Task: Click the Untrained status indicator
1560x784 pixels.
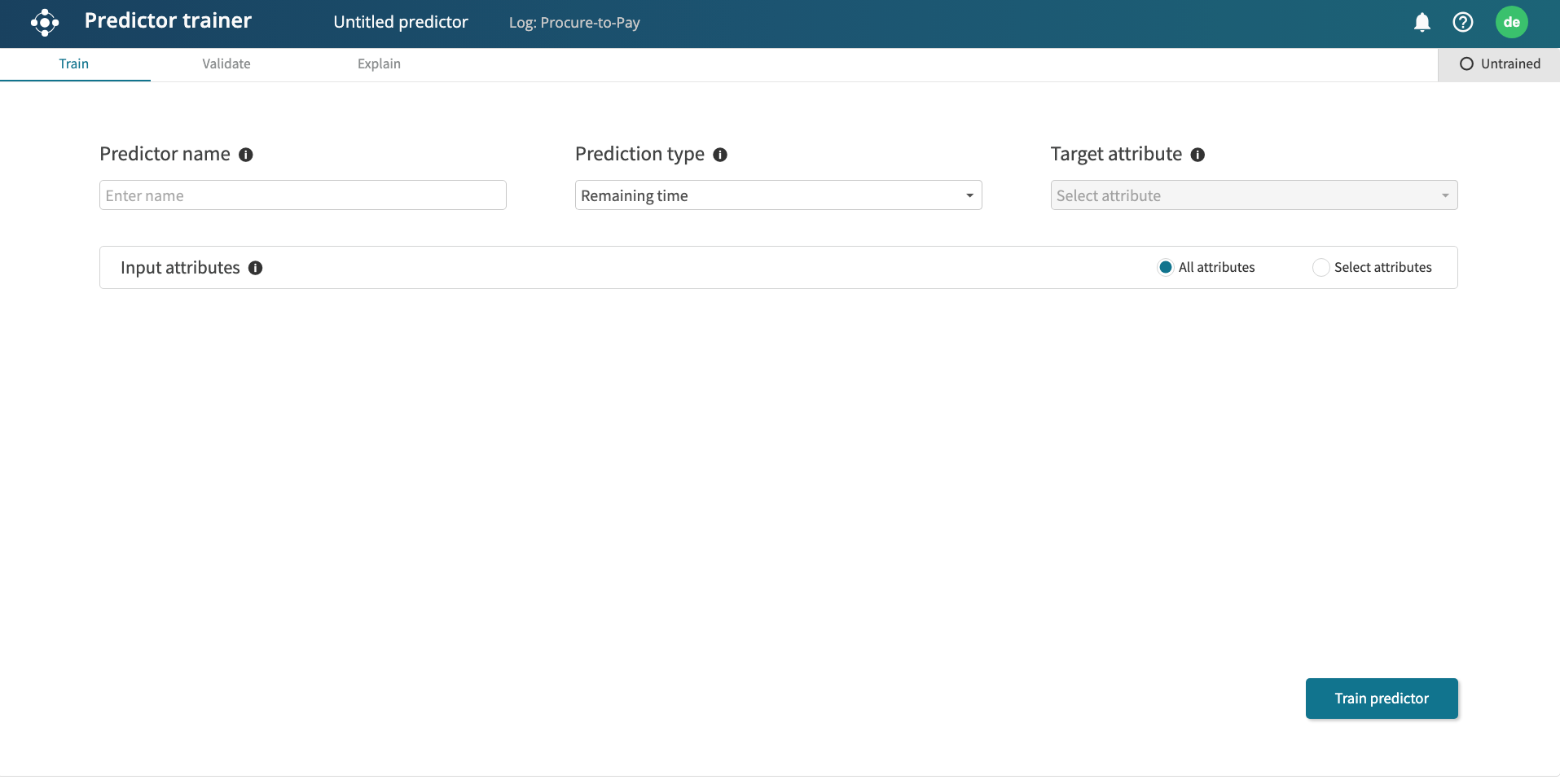Action: click(x=1499, y=64)
